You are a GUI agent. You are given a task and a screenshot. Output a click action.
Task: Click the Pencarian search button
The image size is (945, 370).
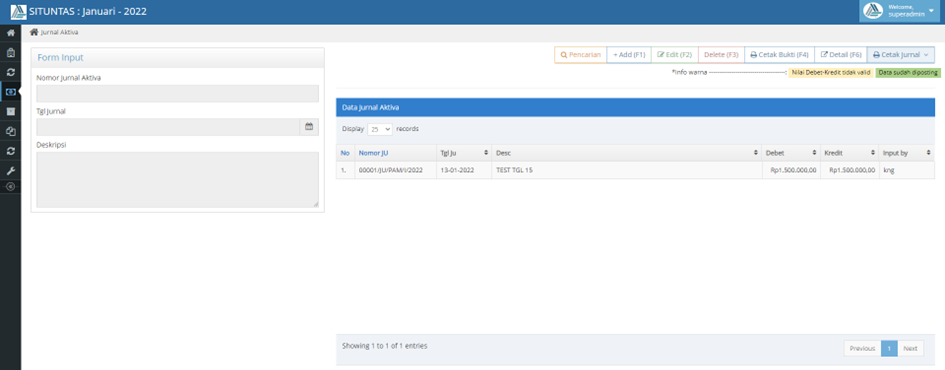[580, 55]
